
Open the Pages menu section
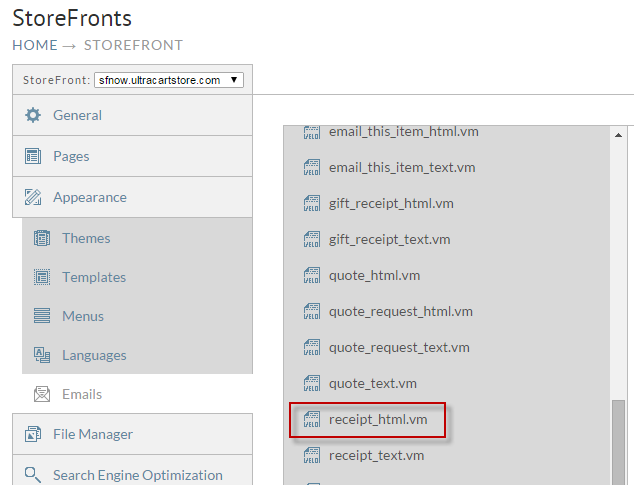tap(133, 156)
